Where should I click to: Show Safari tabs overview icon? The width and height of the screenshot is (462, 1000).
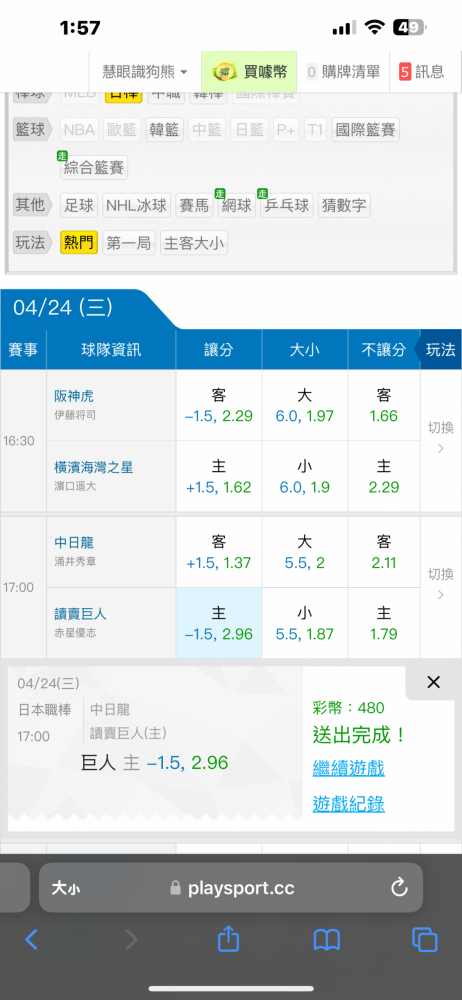[424, 939]
